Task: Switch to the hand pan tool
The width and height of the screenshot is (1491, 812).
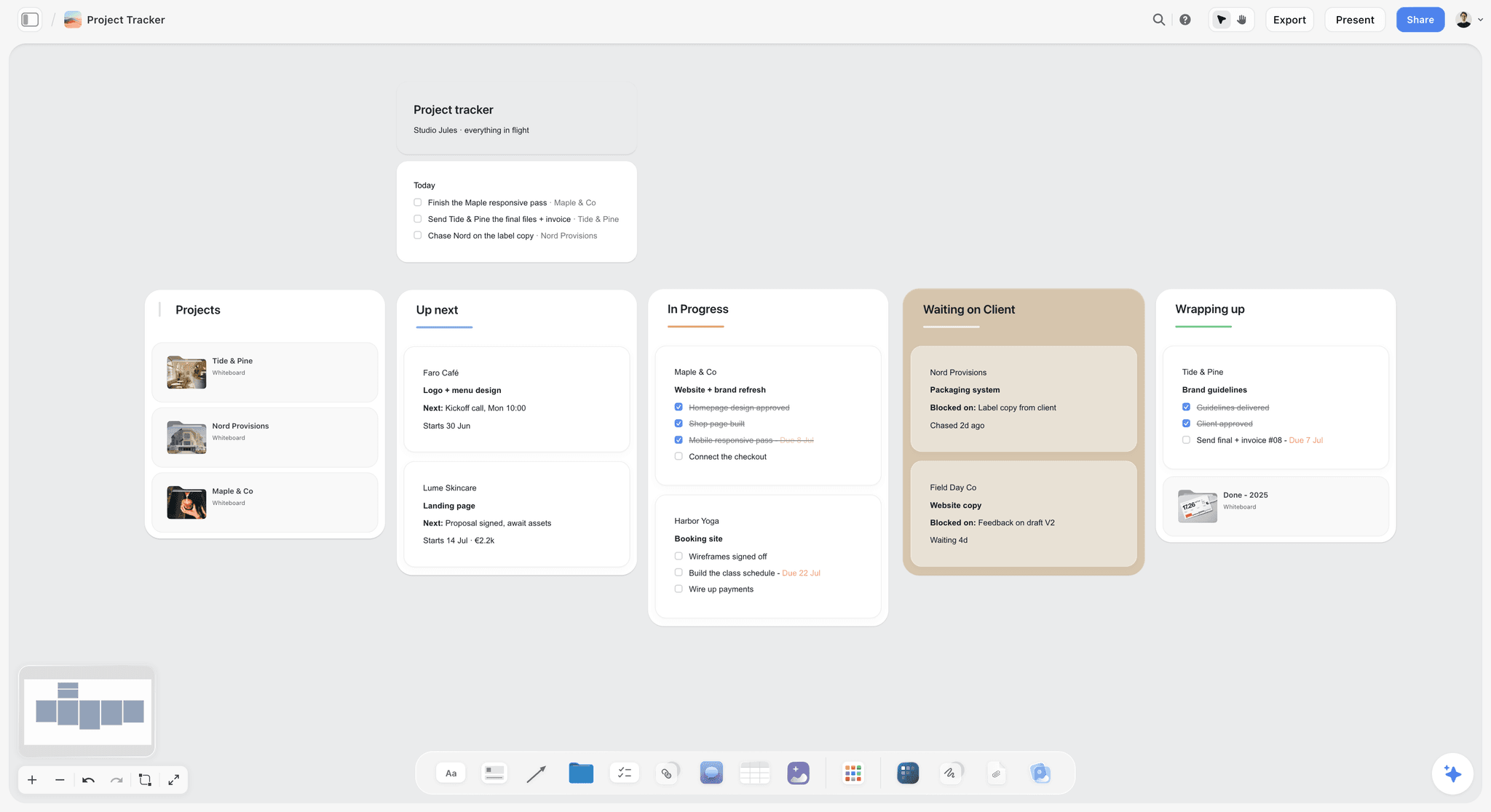Action: coord(1242,20)
